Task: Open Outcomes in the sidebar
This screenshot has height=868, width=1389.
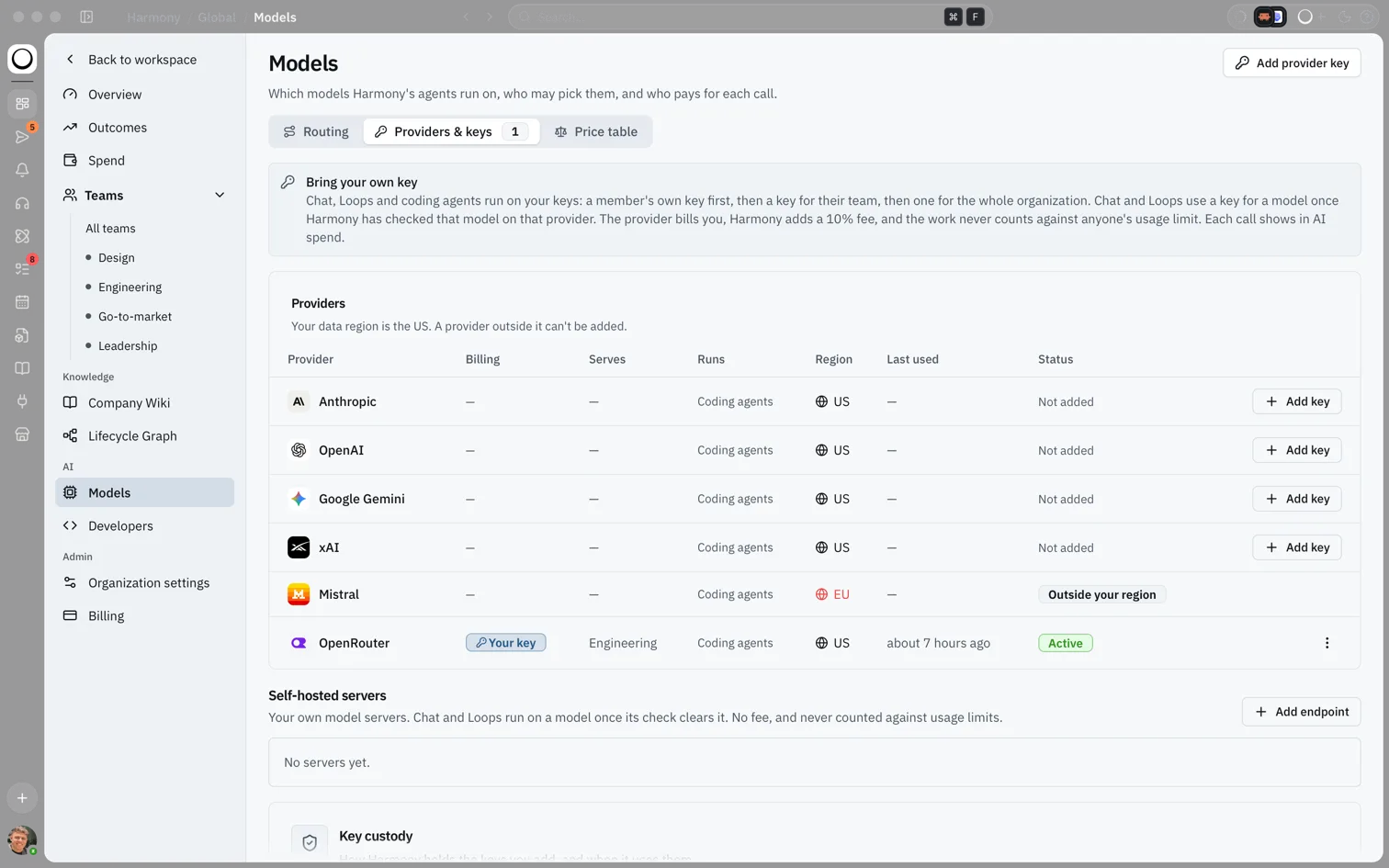Action: 145,128
